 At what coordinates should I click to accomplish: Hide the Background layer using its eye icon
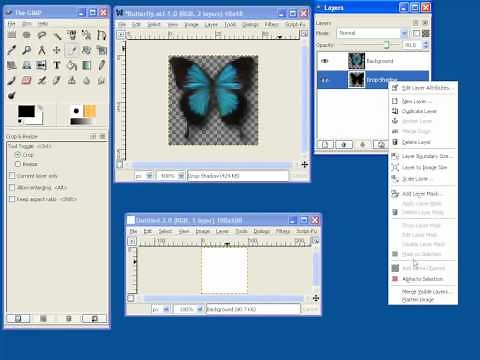point(324,61)
